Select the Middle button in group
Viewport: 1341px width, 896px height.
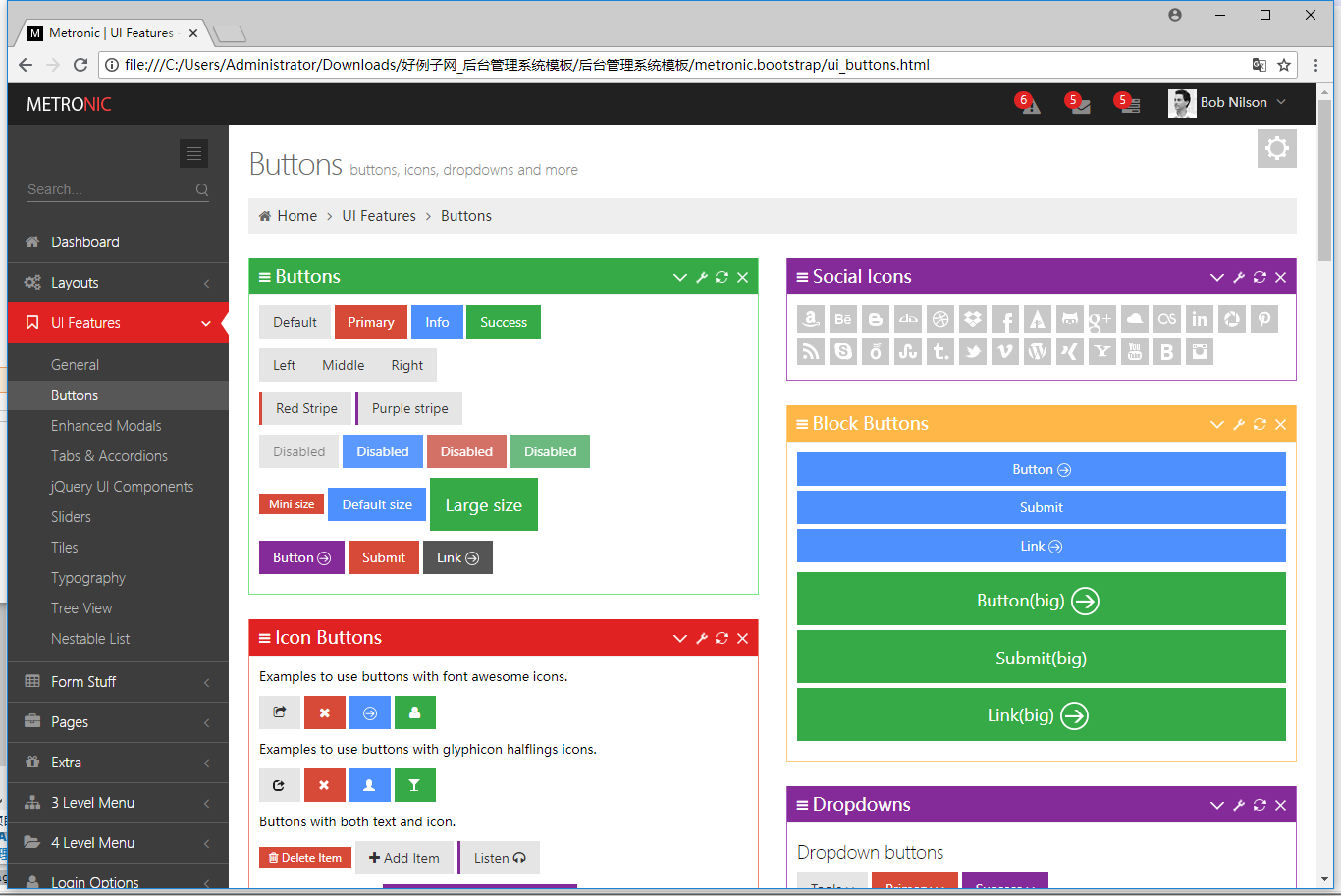[x=343, y=365]
